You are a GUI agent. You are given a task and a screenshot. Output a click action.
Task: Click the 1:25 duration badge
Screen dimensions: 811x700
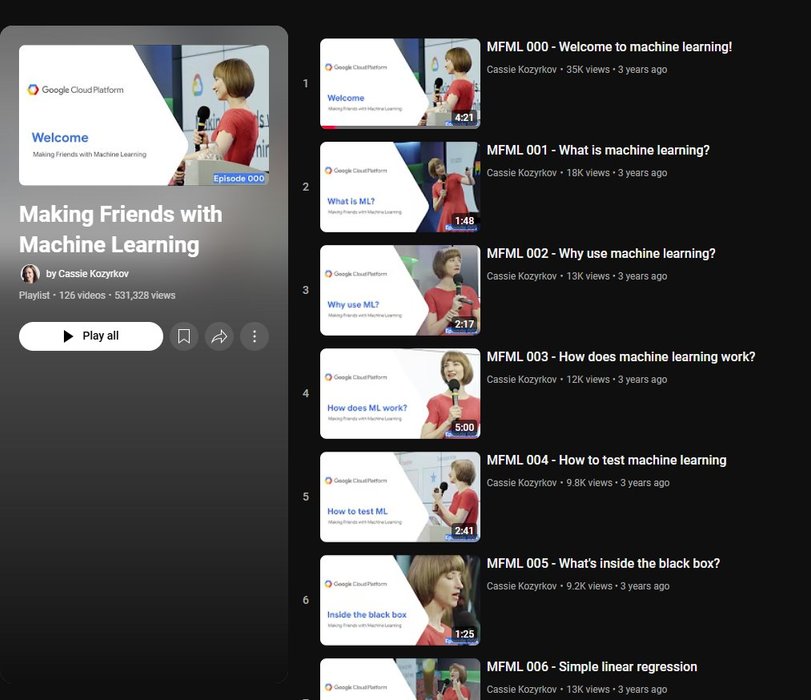(464, 634)
